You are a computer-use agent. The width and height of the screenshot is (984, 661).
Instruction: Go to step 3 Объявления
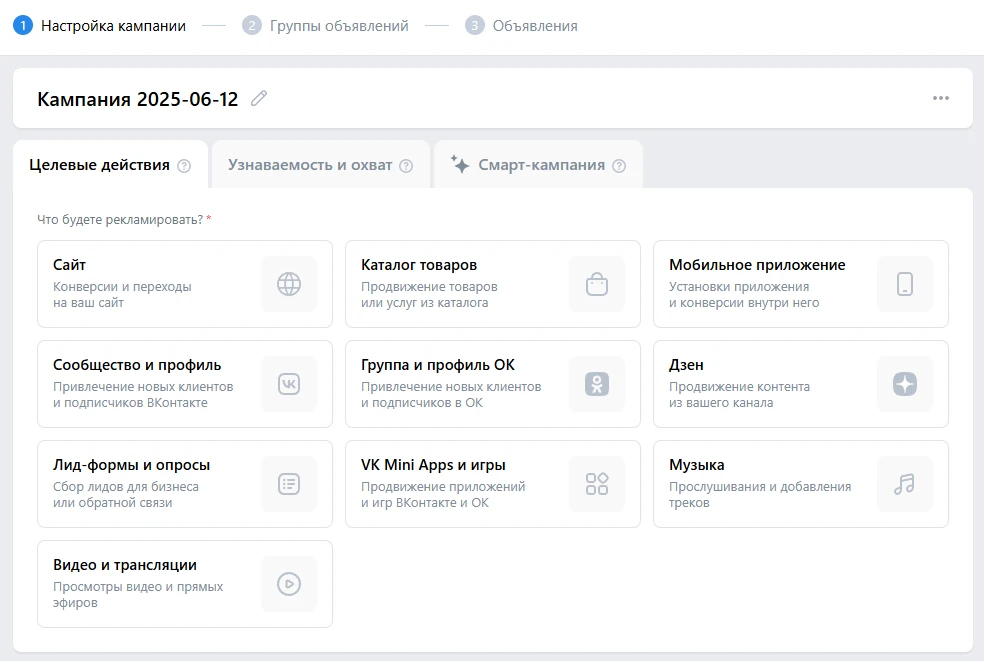[x=534, y=26]
